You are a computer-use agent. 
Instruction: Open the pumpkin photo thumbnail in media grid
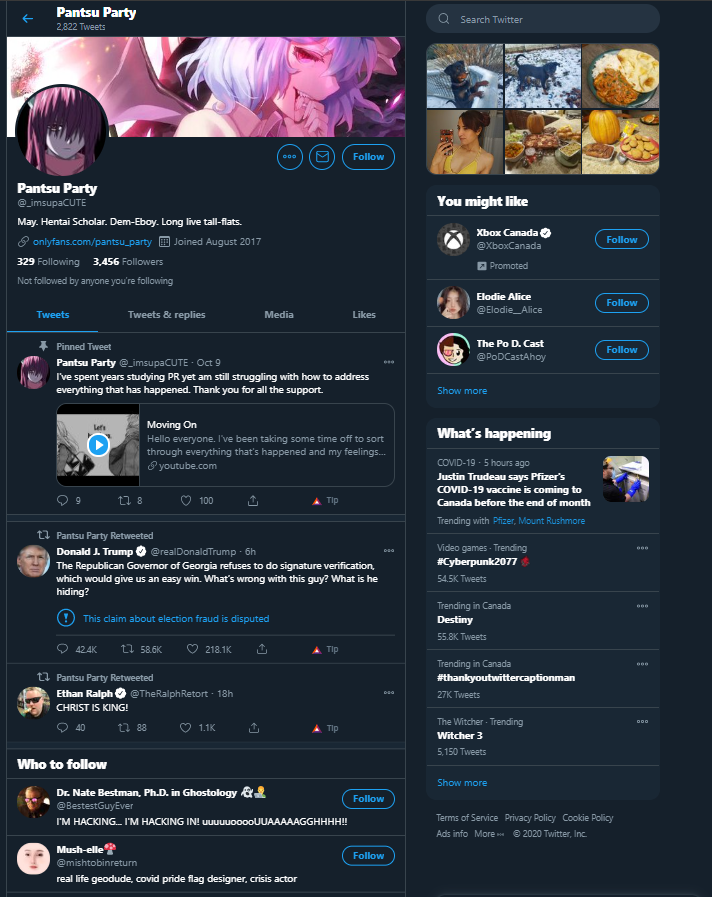pos(620,142)
